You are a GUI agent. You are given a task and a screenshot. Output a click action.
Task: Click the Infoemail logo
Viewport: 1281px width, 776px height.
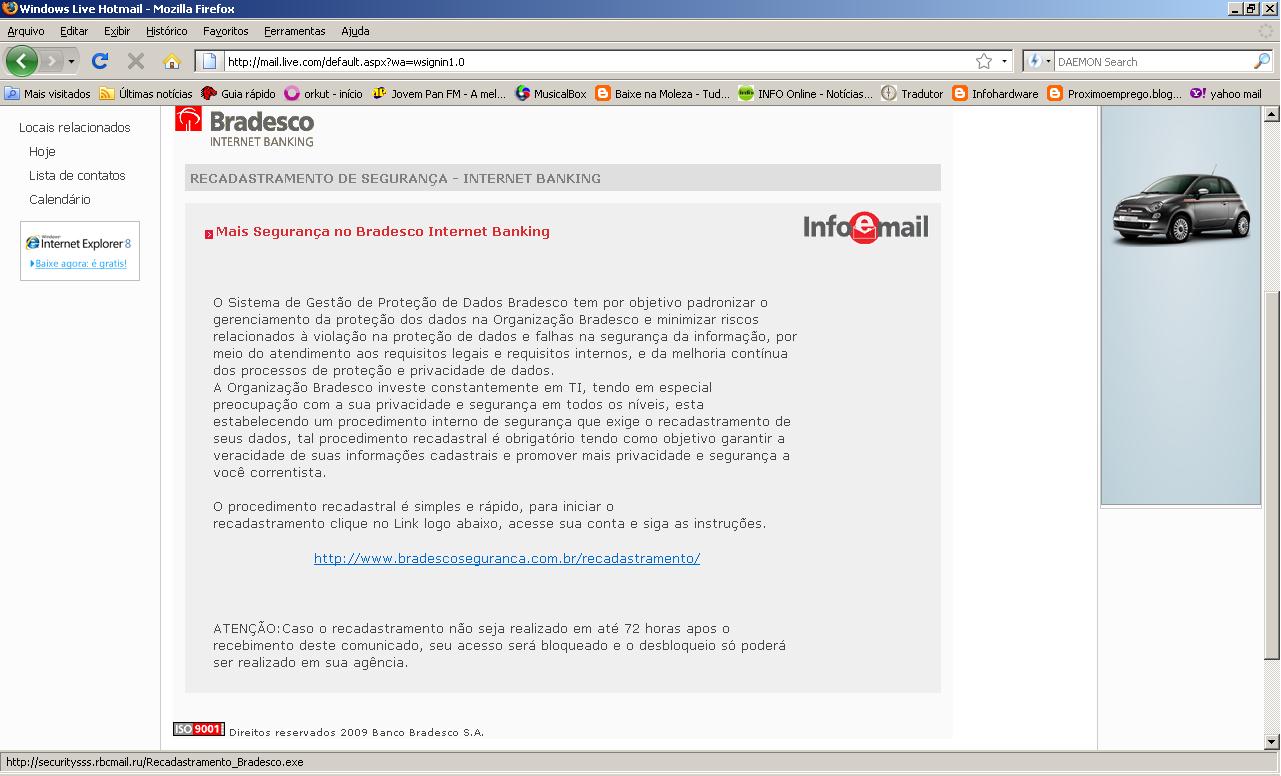[x=865, y=228]
